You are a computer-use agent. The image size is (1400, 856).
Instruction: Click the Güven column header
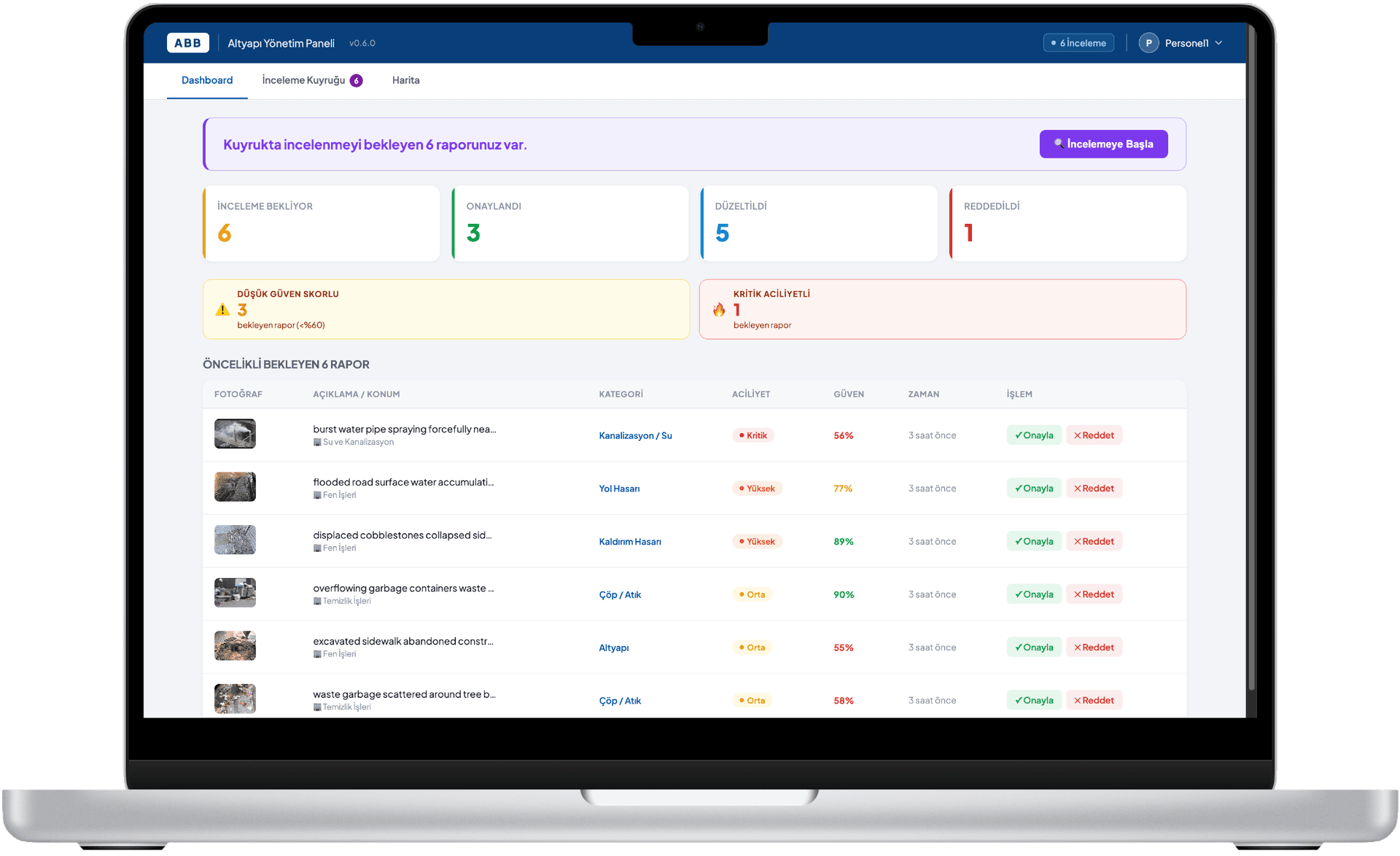coord(849,394)
